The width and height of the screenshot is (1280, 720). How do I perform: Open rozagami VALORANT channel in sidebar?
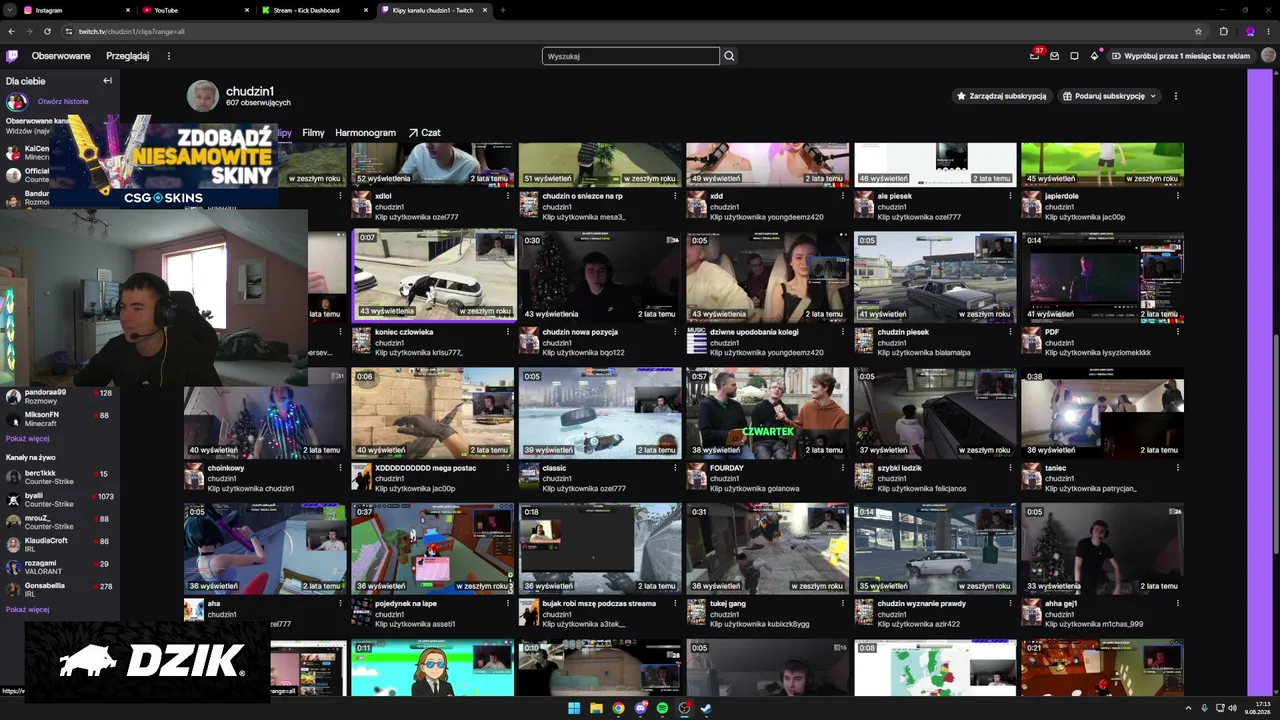pyautogui.click(x=60, y=568)
